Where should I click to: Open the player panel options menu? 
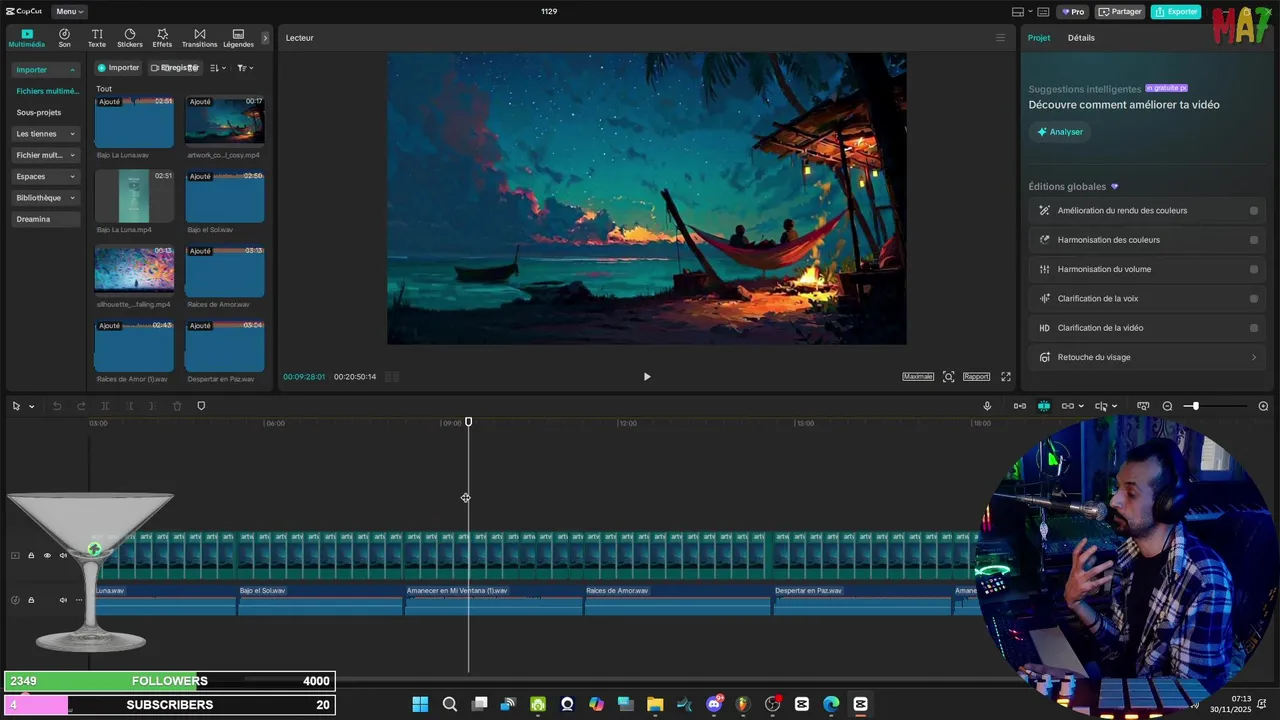point(1000,38)
